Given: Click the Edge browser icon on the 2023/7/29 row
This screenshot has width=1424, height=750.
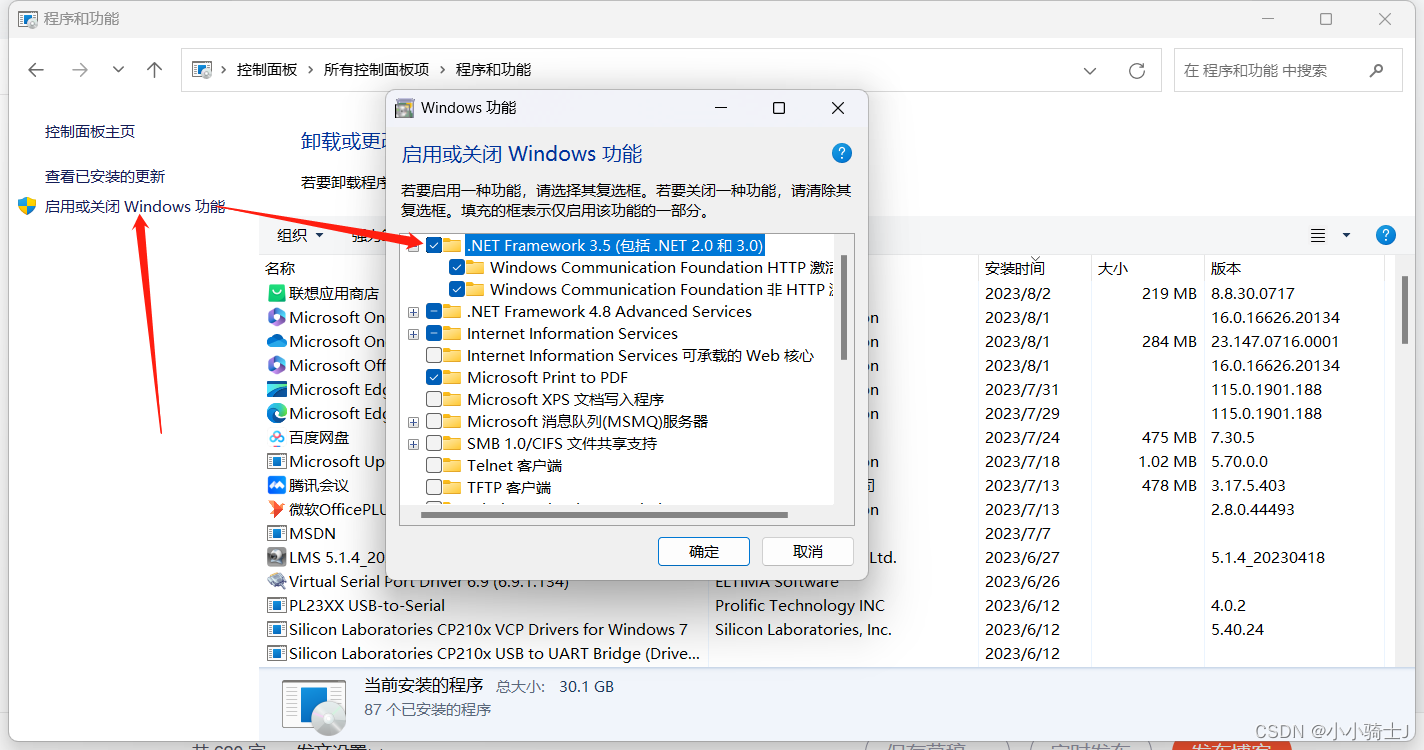Looking at the screenshot, I should pyautogui.click(x=277, y=413).
